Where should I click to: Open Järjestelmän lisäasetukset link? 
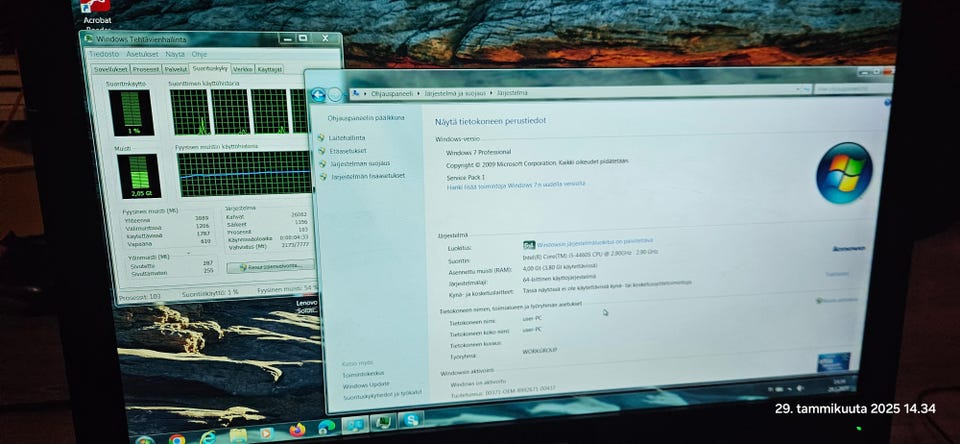click(x=367, y=176)
